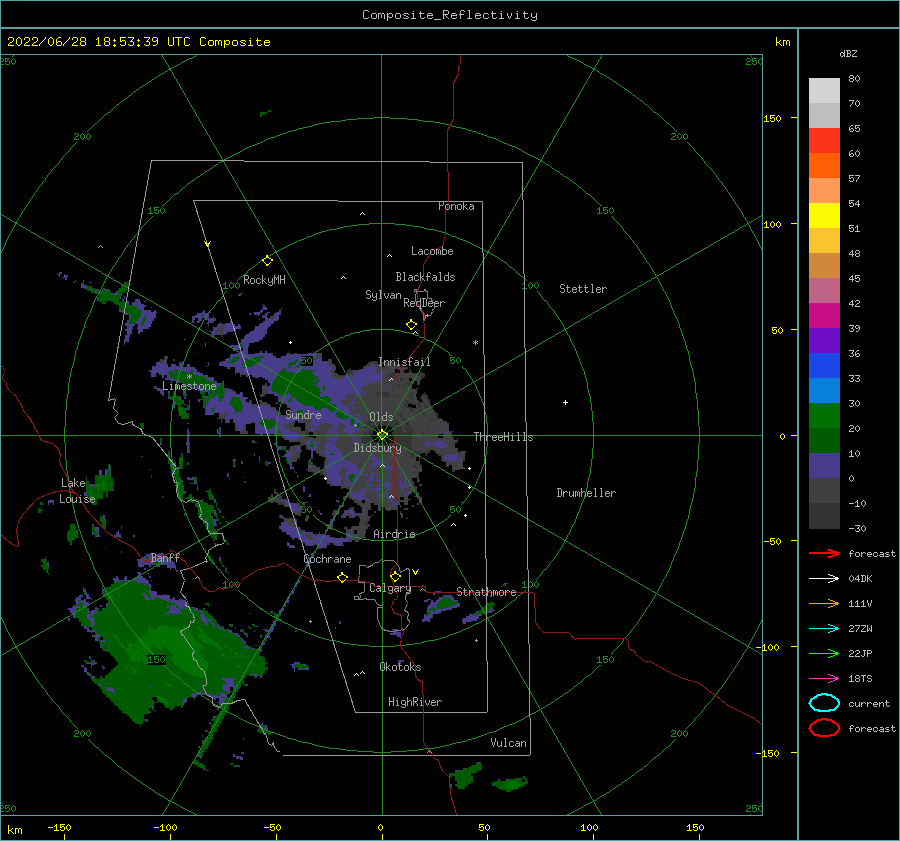Select the bright green 20–30 dBZ swatch
The image size is (900, 841).
pyautogui.click(x=824, y=415)
